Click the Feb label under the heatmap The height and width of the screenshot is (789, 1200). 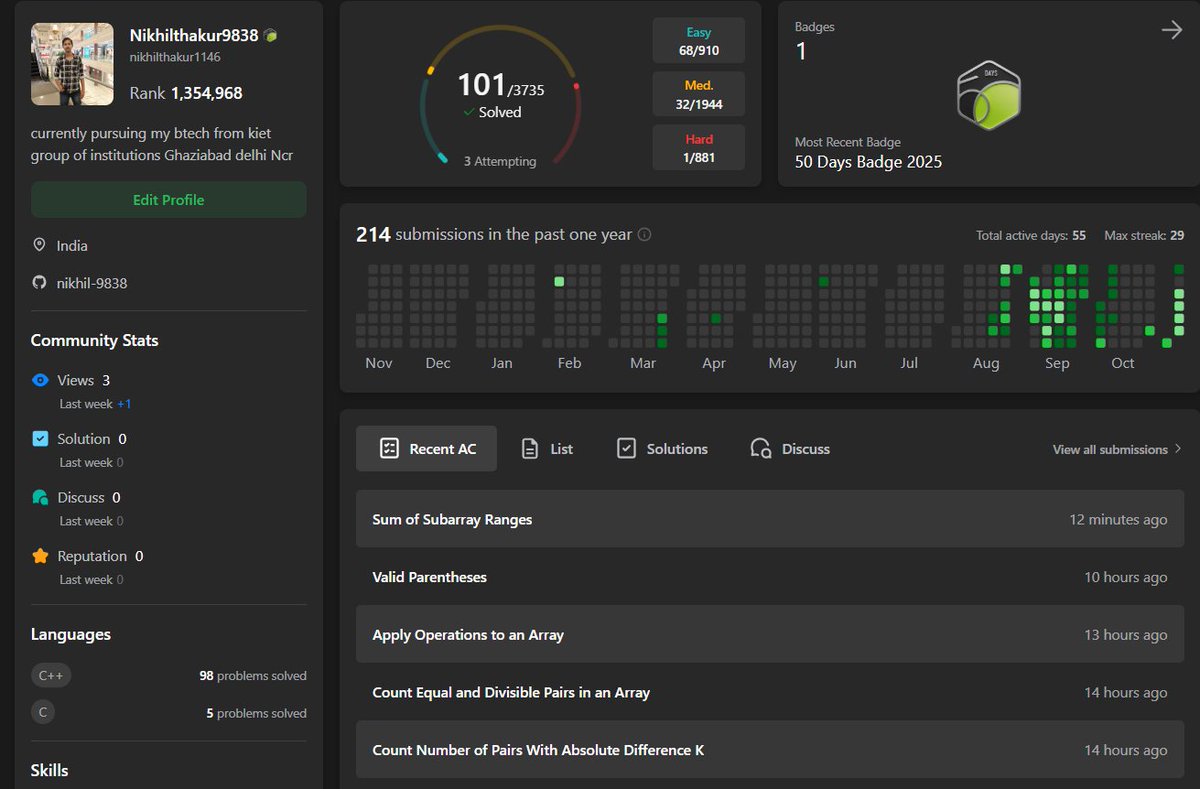[569, 363]
